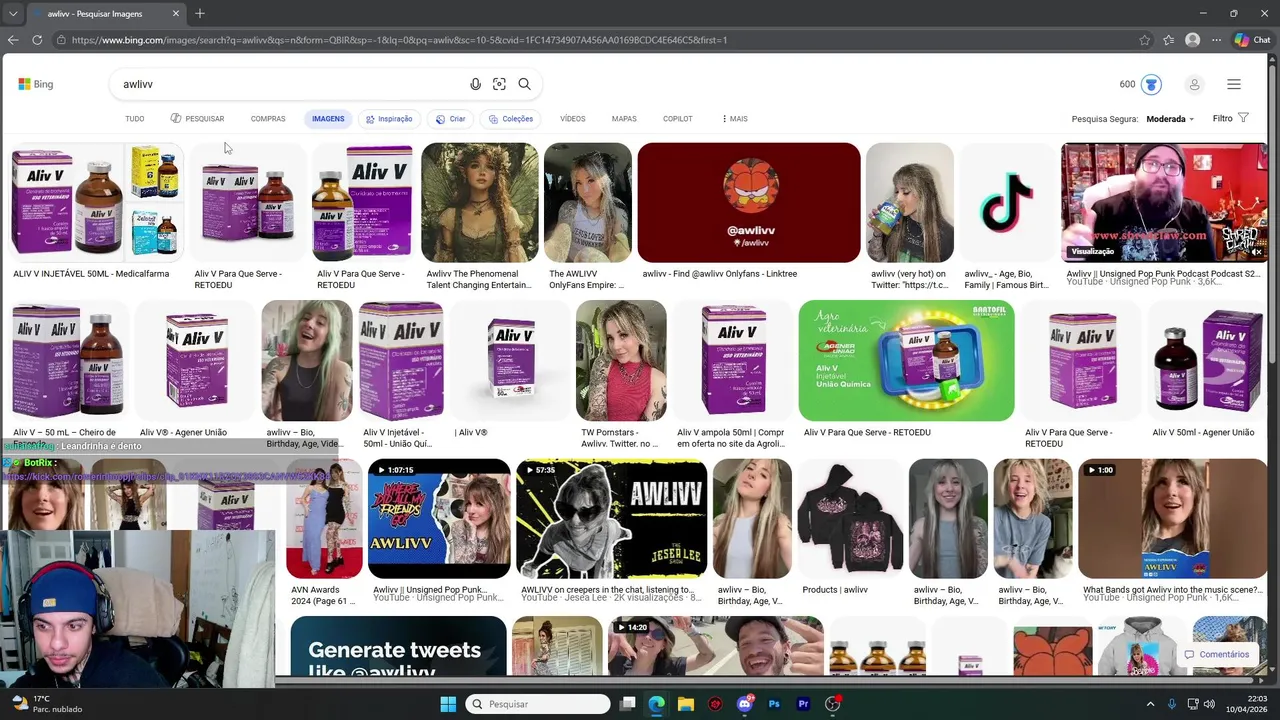Open the tab list dropdown arrow
1280x720 pixels.
pos(12,13)
